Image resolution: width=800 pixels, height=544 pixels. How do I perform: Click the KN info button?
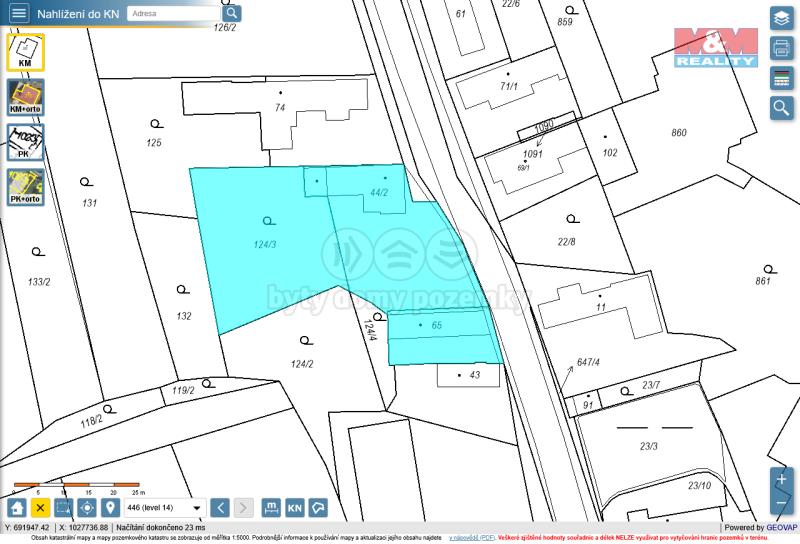pyautogui.click(x=295, y=508)
